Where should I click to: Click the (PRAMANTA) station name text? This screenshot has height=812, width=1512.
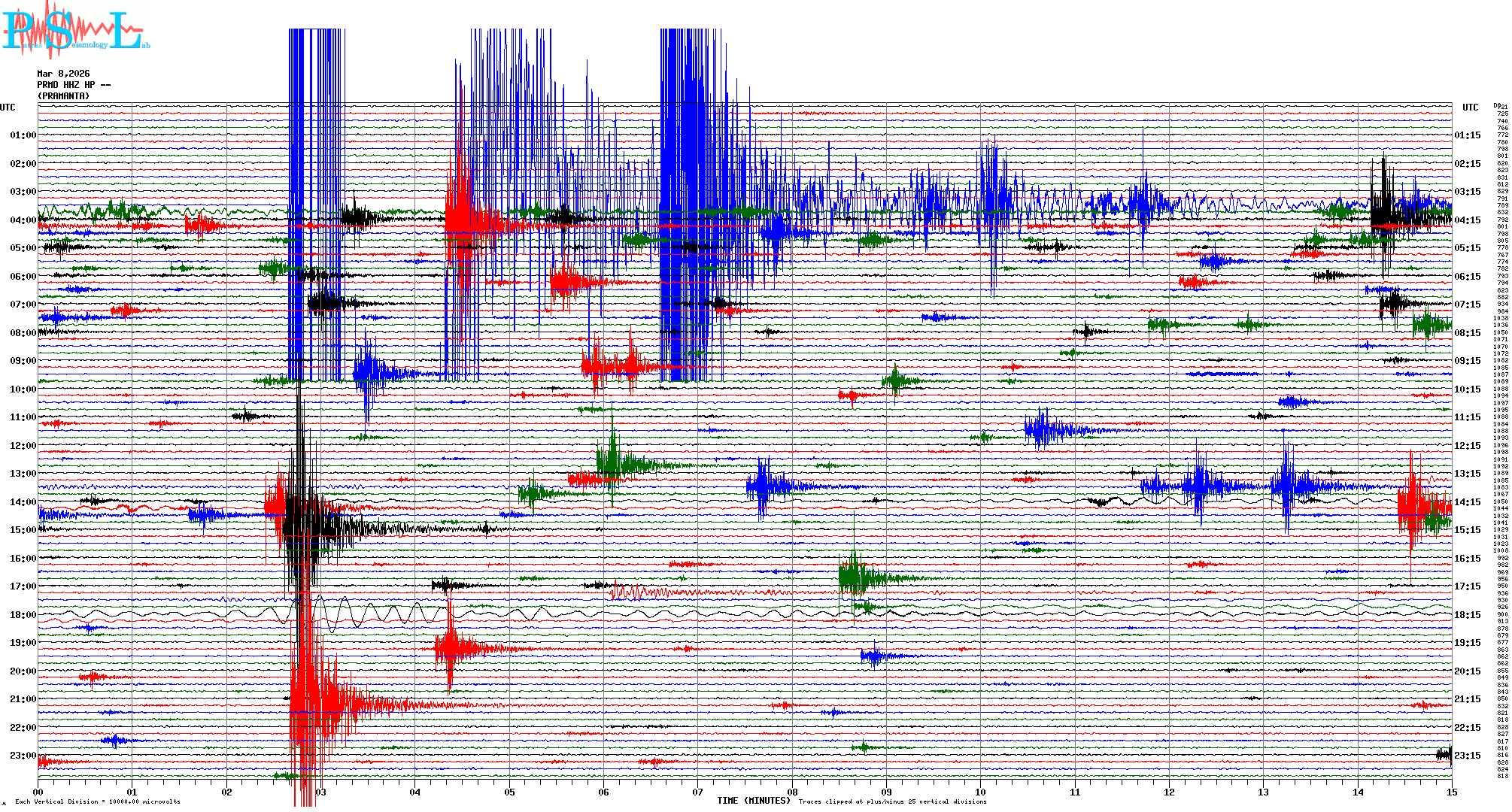pyautogui.click(x=63, y=96)
